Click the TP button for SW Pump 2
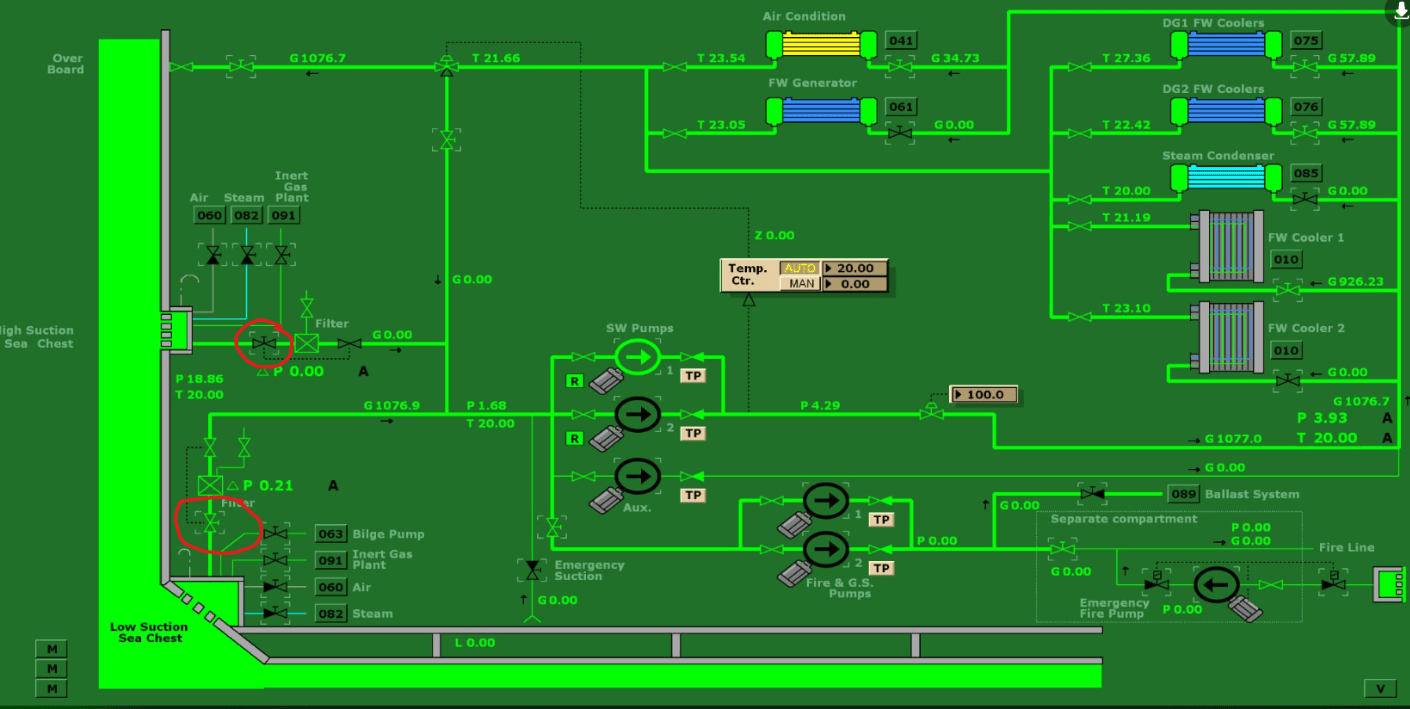 (x=692, y=433)
